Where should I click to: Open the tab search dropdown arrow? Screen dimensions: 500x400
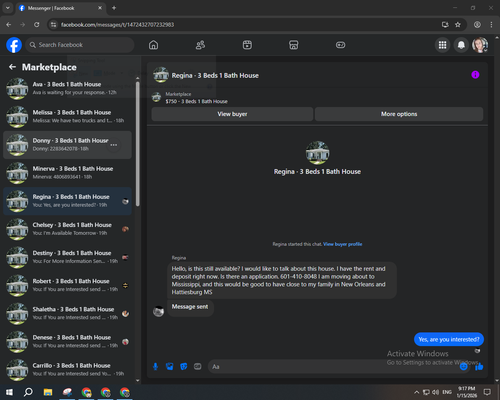(x=7, y=8)
